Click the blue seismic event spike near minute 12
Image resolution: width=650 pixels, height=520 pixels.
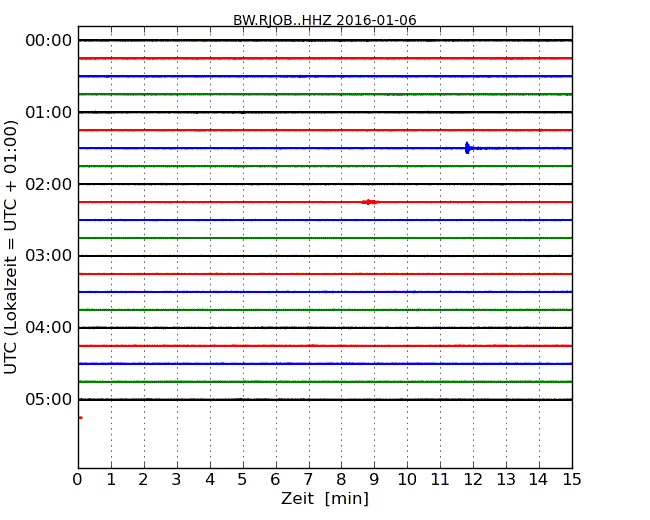tap(468, 148)
